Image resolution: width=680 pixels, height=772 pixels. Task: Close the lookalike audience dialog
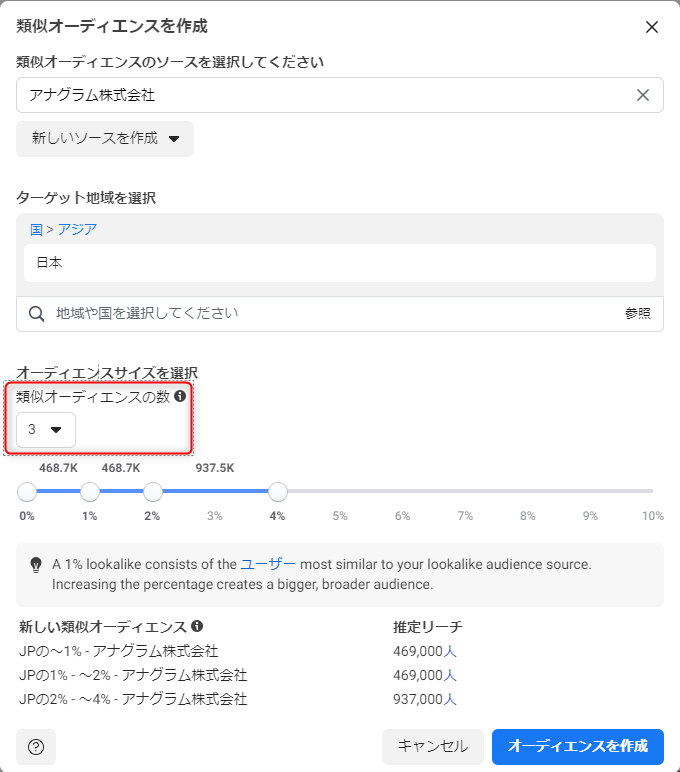(652, 27)
